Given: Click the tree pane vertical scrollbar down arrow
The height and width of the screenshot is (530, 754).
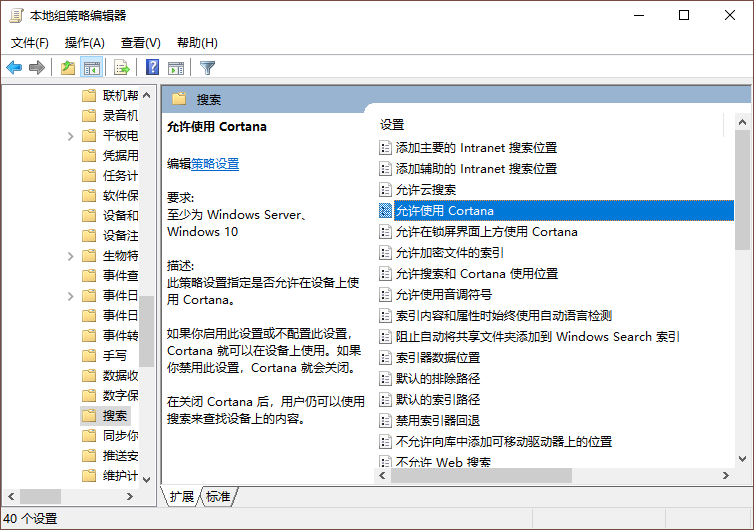Looking at the screenshot, I should (147, 478).
